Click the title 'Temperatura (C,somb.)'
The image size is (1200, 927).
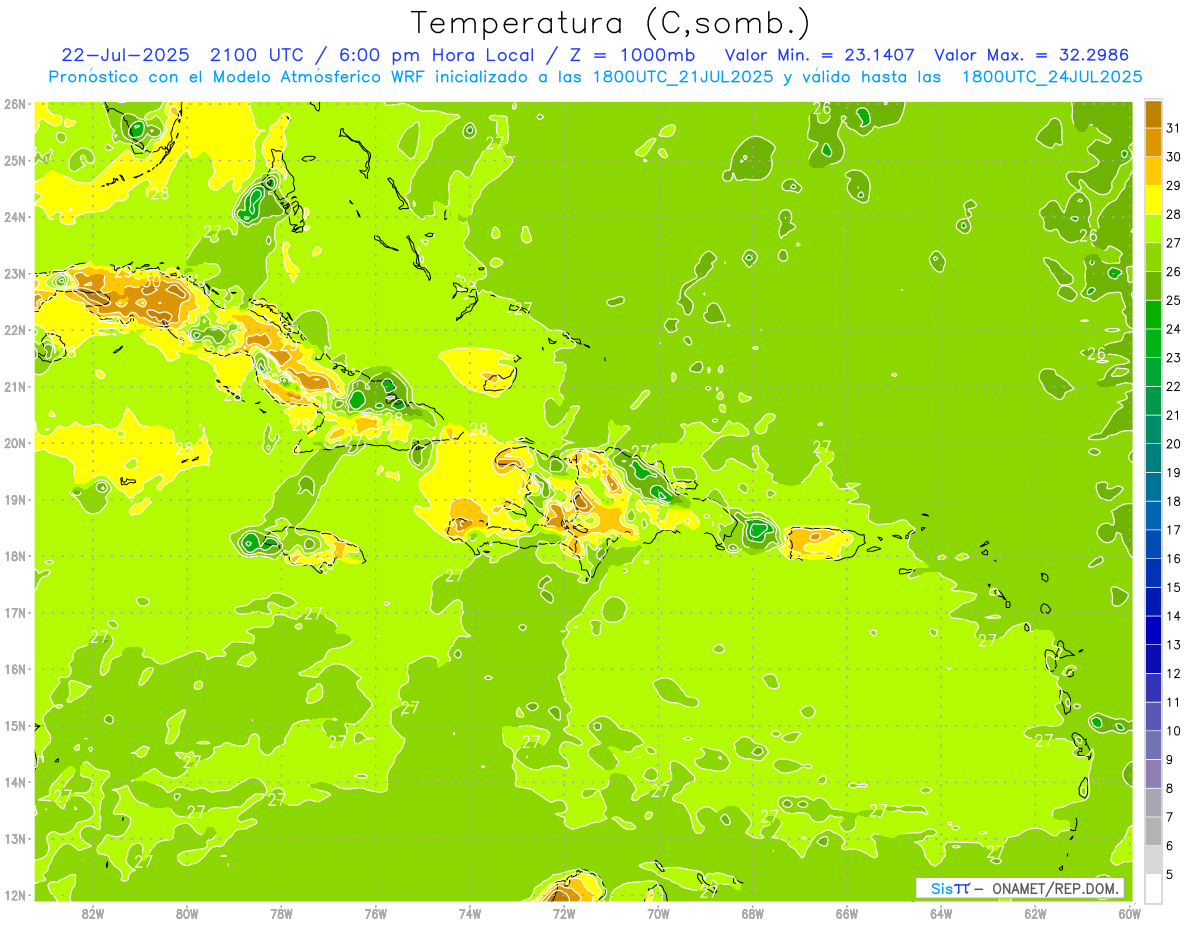tap(611, 23)
